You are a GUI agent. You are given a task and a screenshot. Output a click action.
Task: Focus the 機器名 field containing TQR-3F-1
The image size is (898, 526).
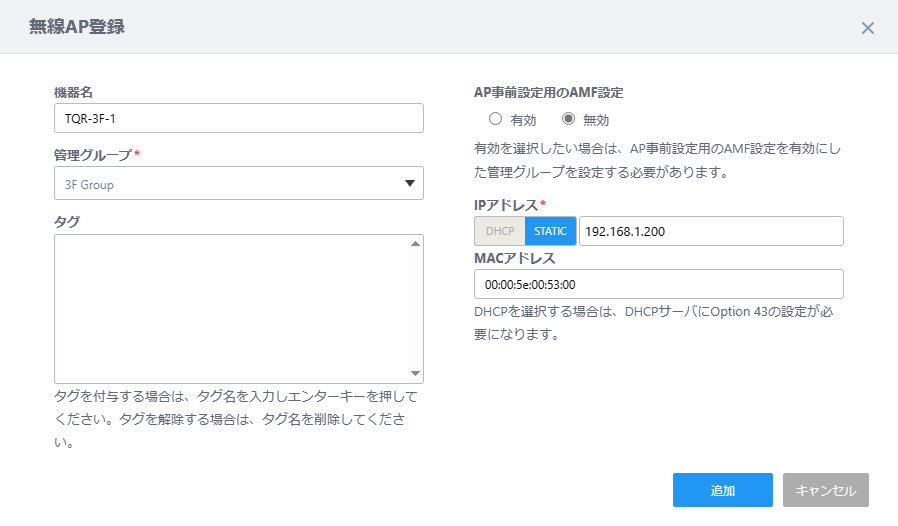[239, 118]
